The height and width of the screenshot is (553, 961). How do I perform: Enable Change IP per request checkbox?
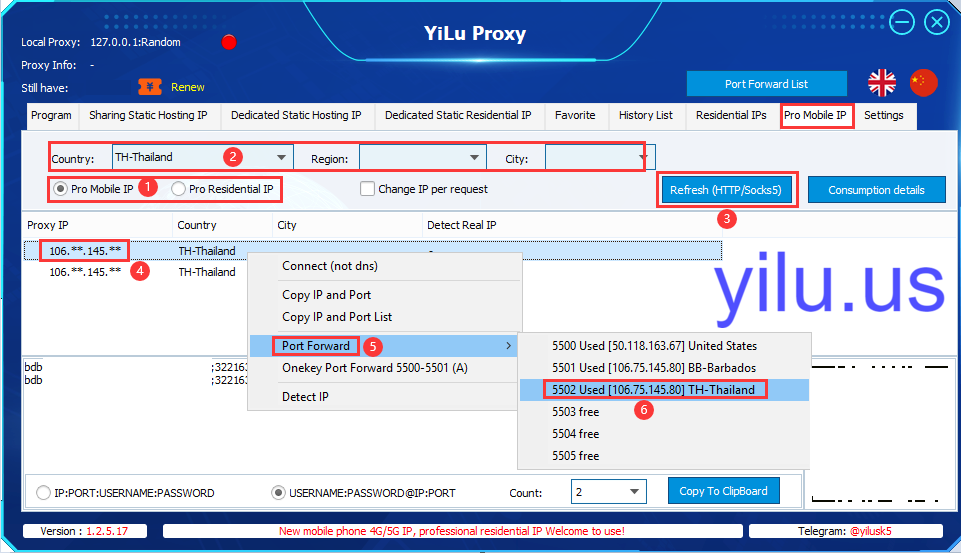pos(368,189)
